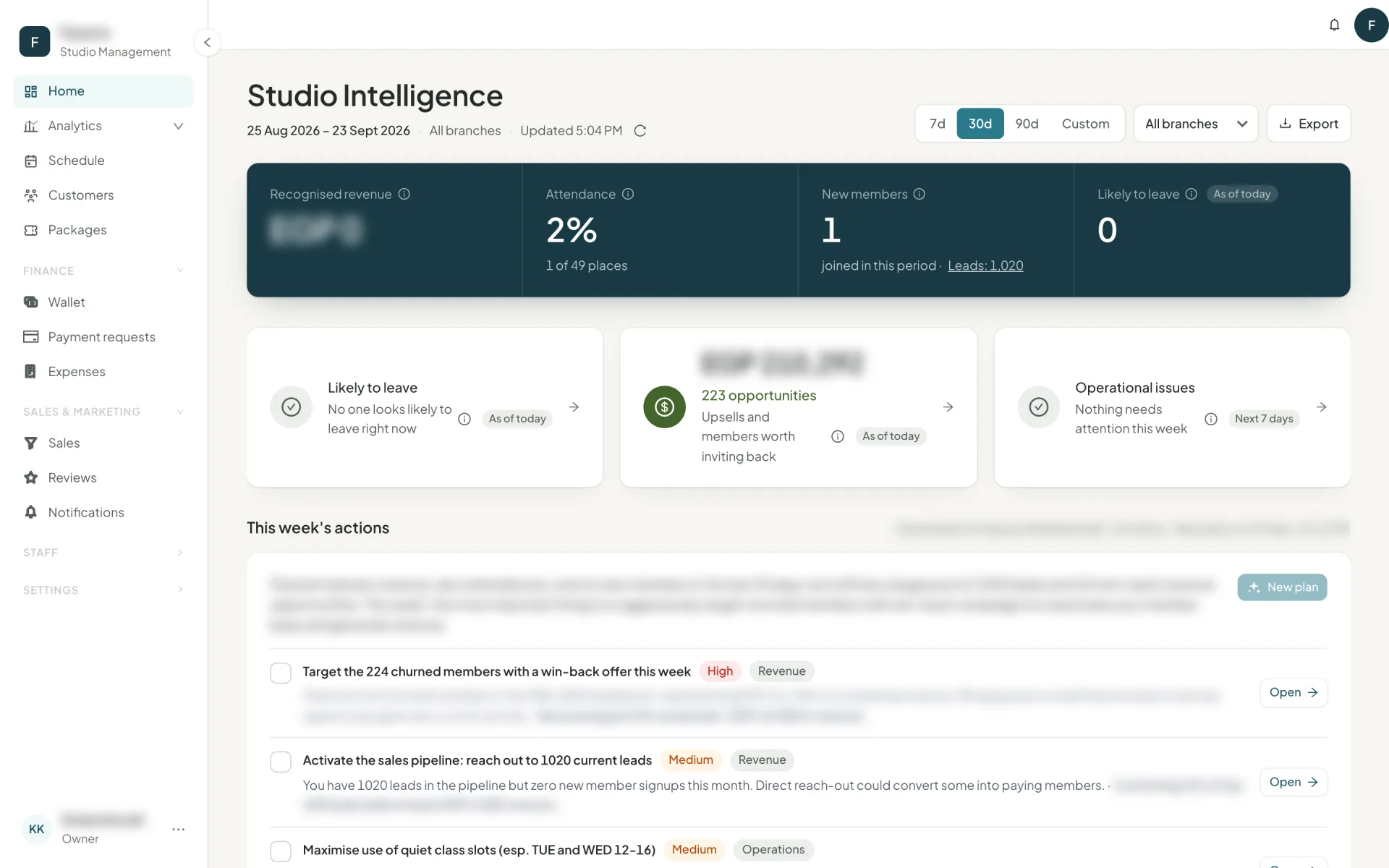This screenshot has width=1389, height=868.
Task: Click the 1 of 49 places text
Action: [x=587, y=265]
